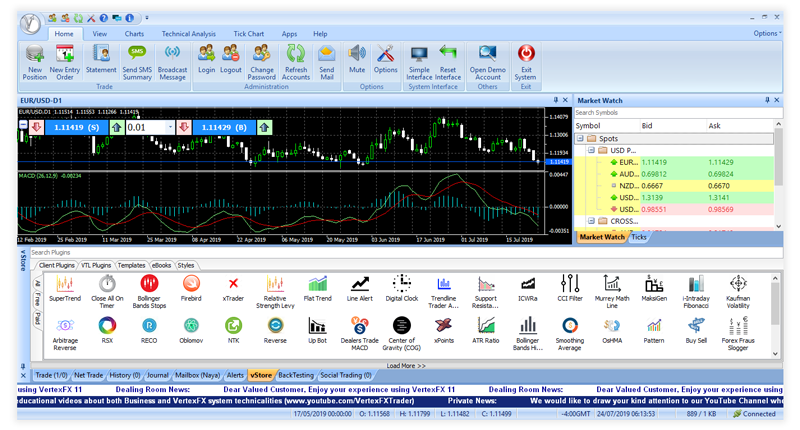Select the Kaufman Volatility plugin

[738, 291]
